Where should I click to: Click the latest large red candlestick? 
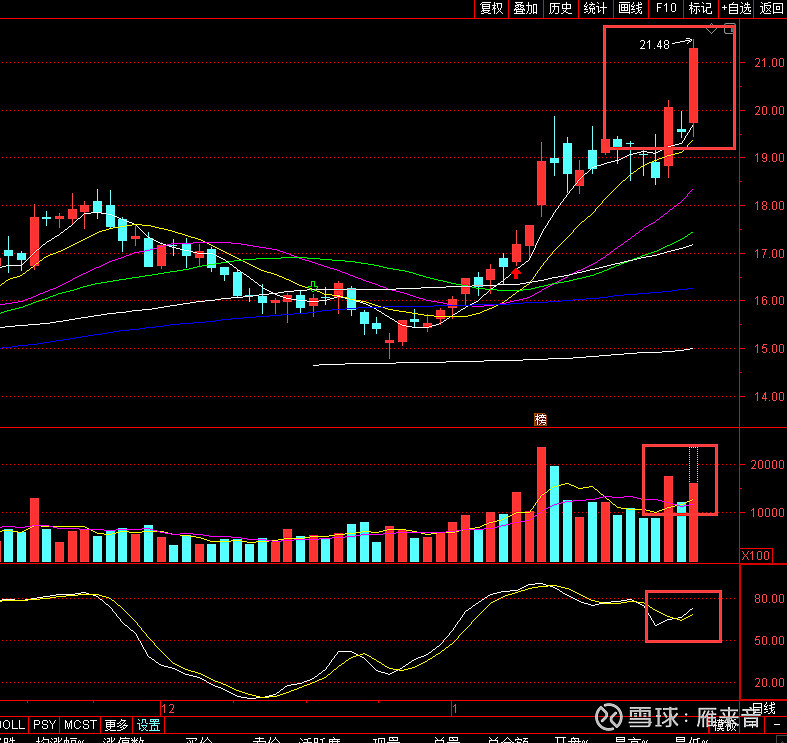point(693,85)
